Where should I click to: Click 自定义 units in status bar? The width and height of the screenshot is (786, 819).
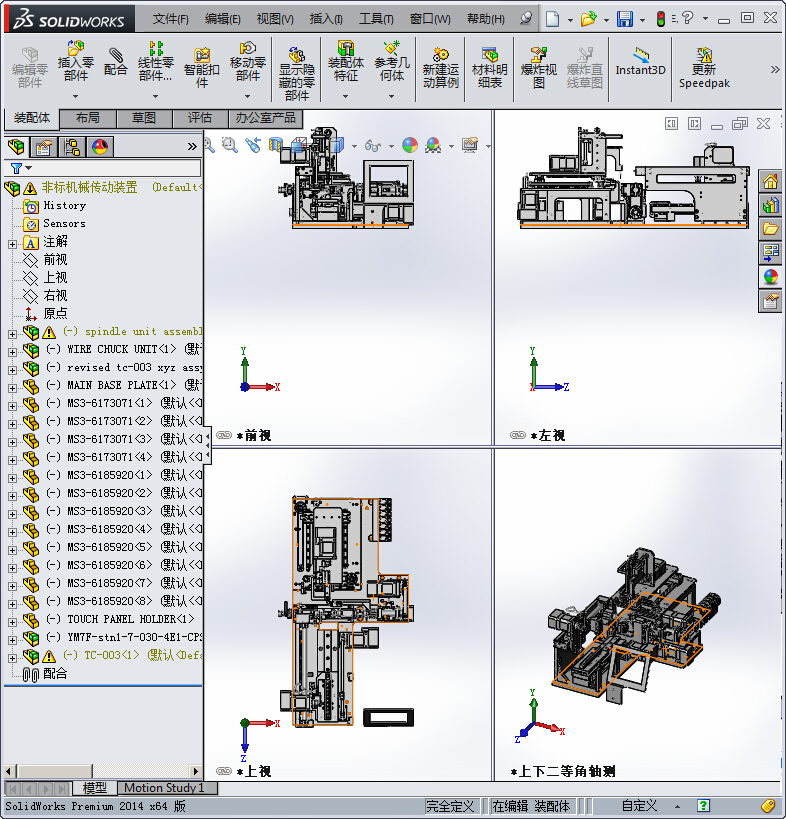638,805
